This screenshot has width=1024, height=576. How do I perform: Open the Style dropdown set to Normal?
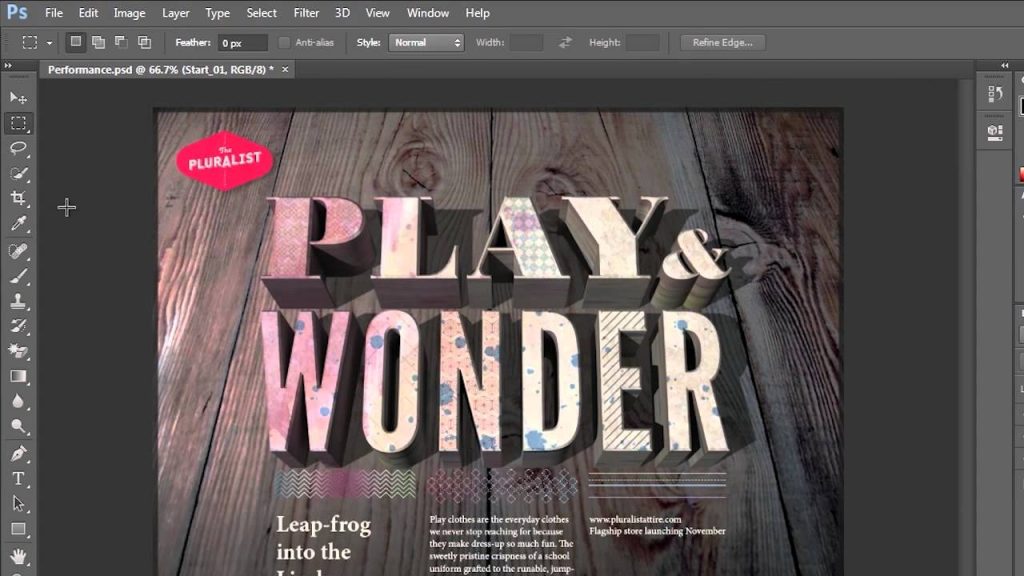click(426, 43)
